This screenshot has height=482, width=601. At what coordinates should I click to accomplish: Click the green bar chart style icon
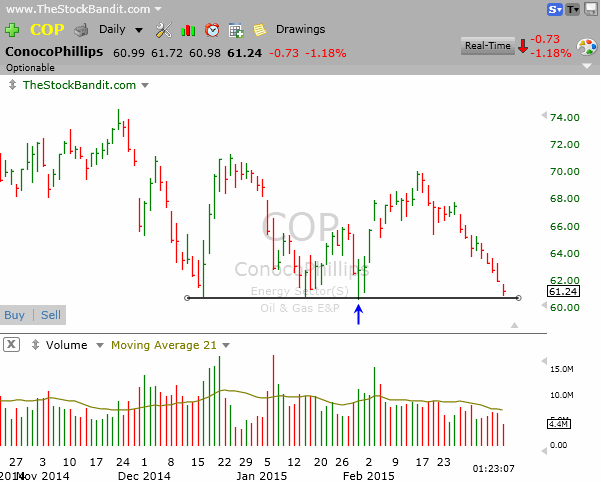(188, 30)
